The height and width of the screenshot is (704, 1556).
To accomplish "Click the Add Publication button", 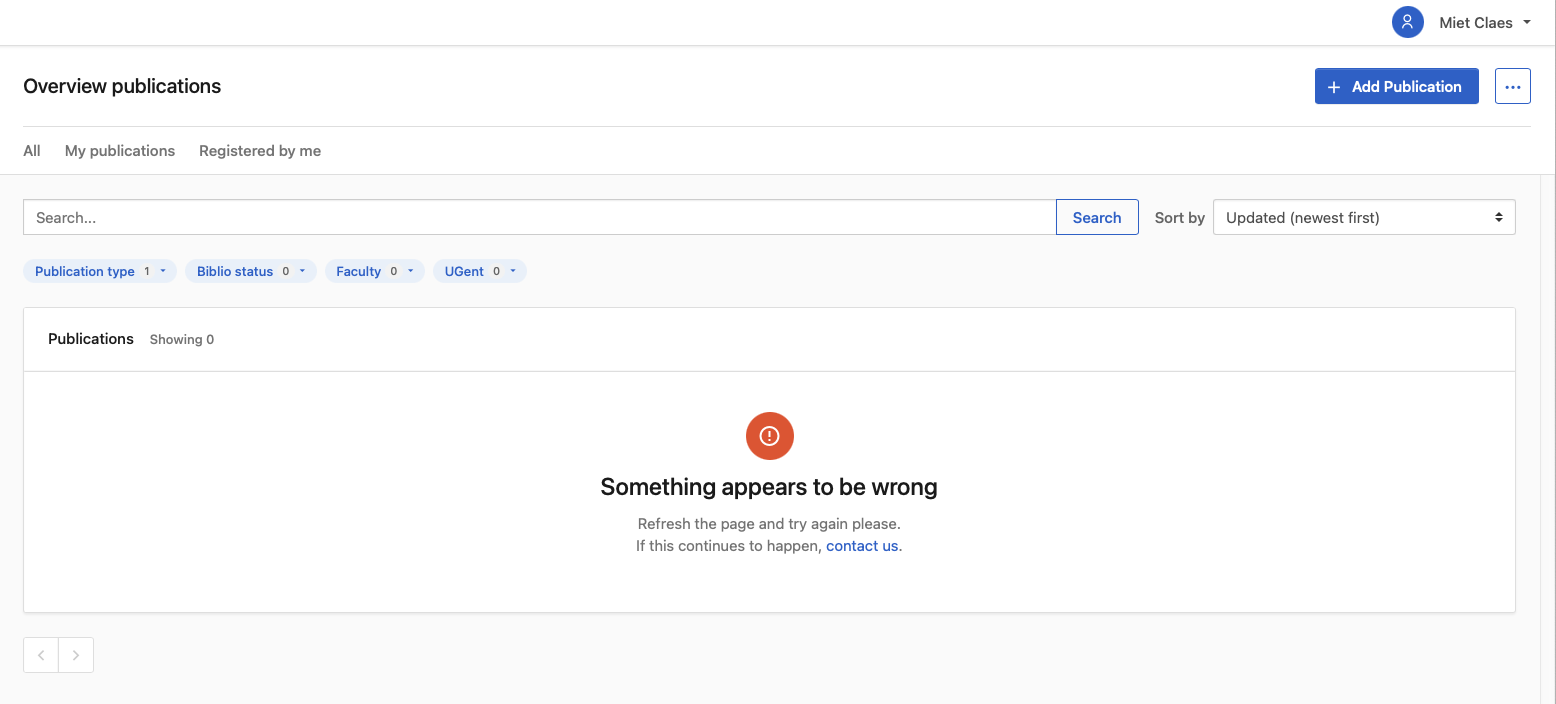I will 1396,86.
